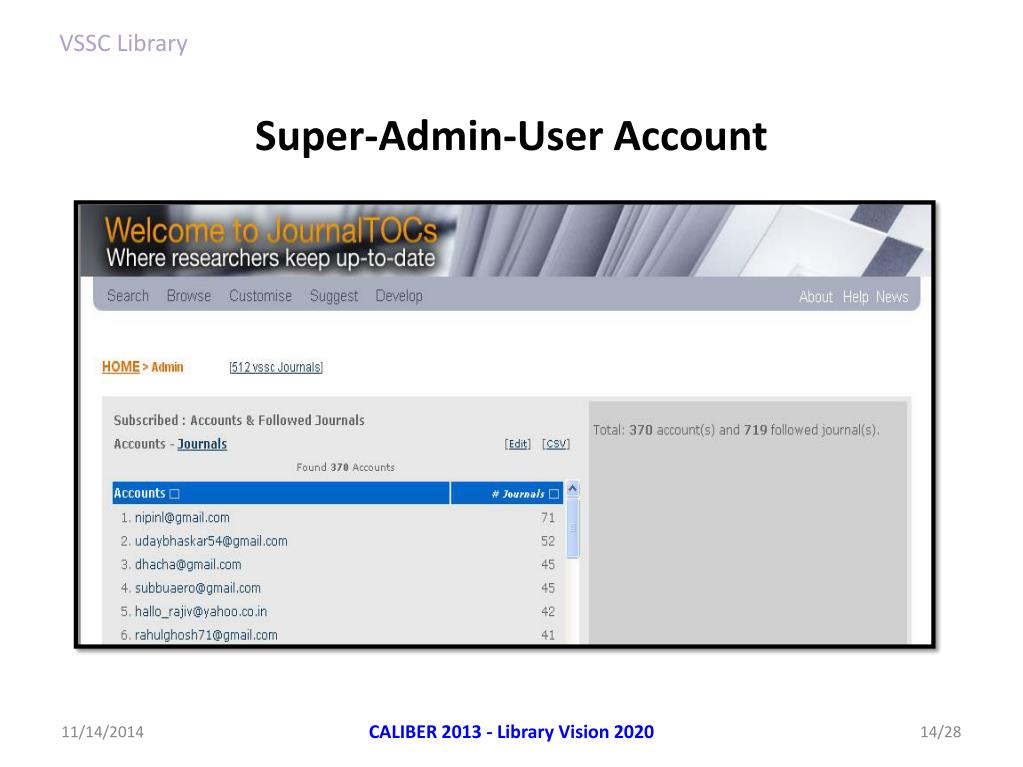This screenshot has width=1023, height=767.
Task: Click the Found 370 Accounts text
Action: point(345,468)
